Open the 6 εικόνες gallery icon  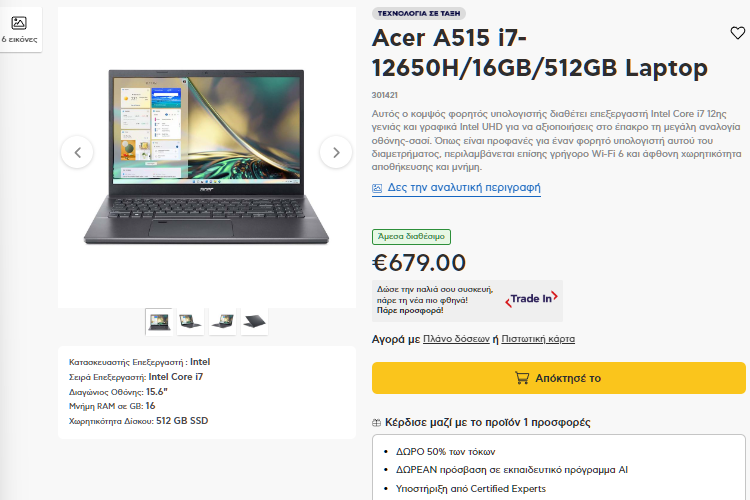click(19, 23)
